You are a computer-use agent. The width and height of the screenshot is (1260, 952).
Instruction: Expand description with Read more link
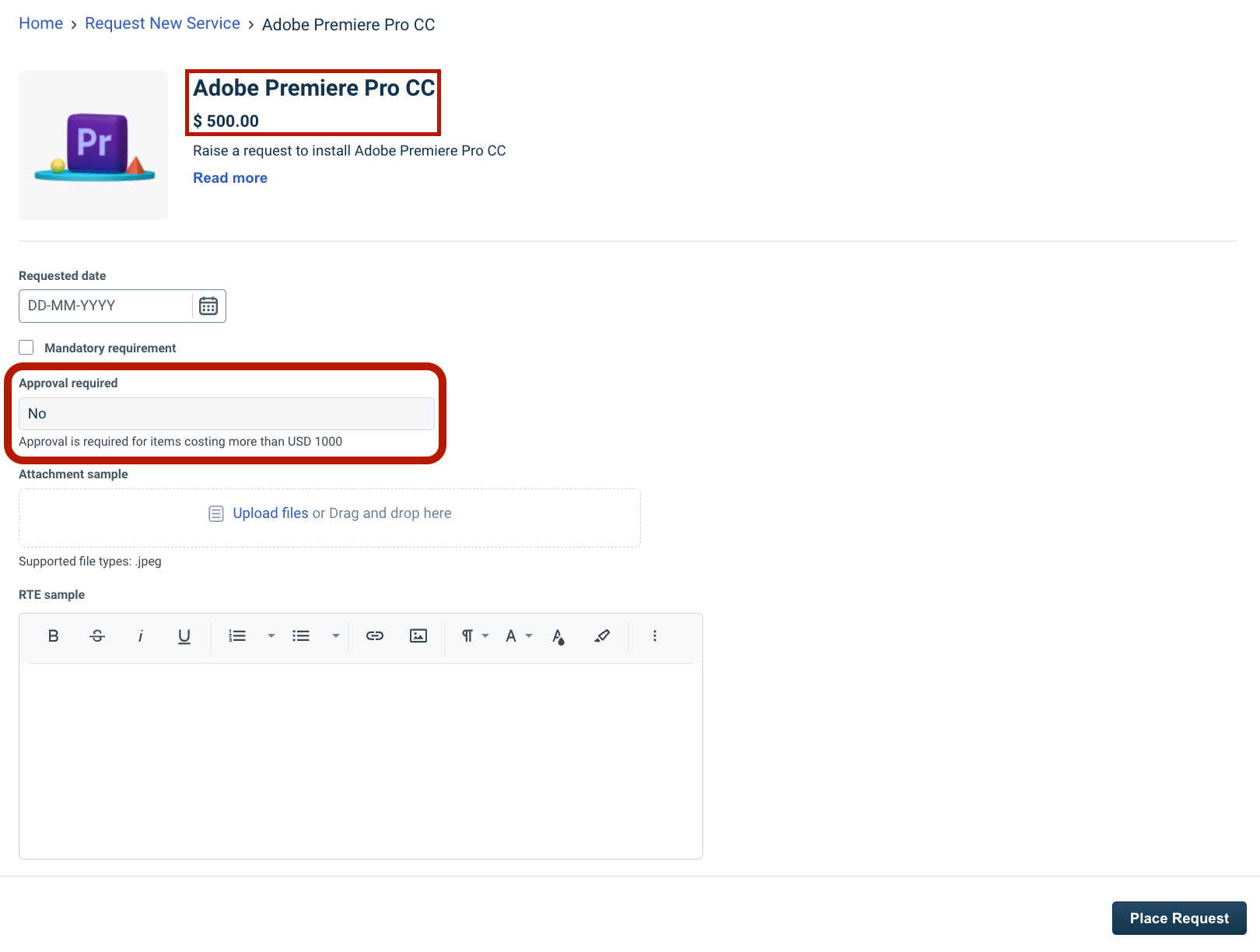[230, 178]
